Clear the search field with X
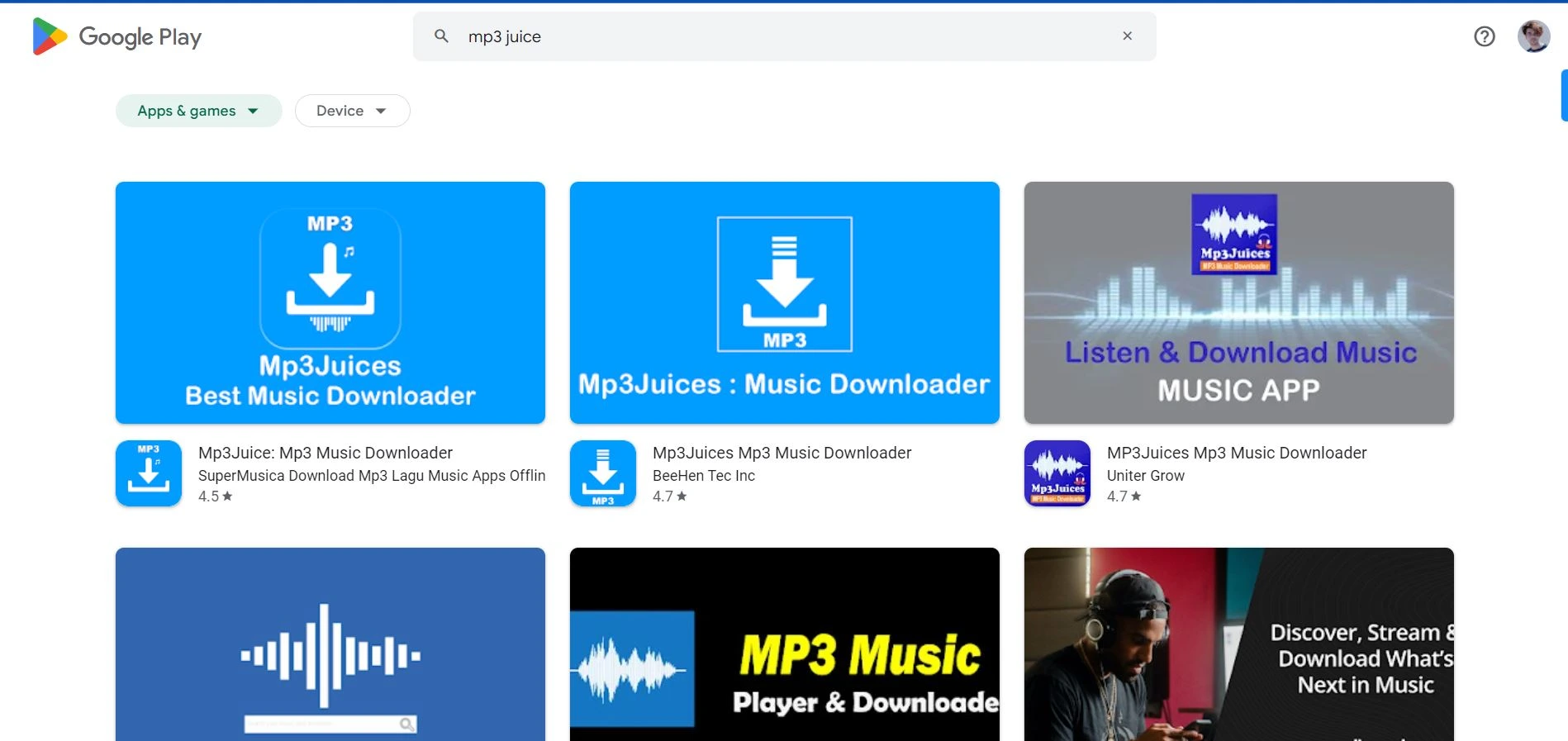Screen dimensions: 1568x741 [1127, 36]
